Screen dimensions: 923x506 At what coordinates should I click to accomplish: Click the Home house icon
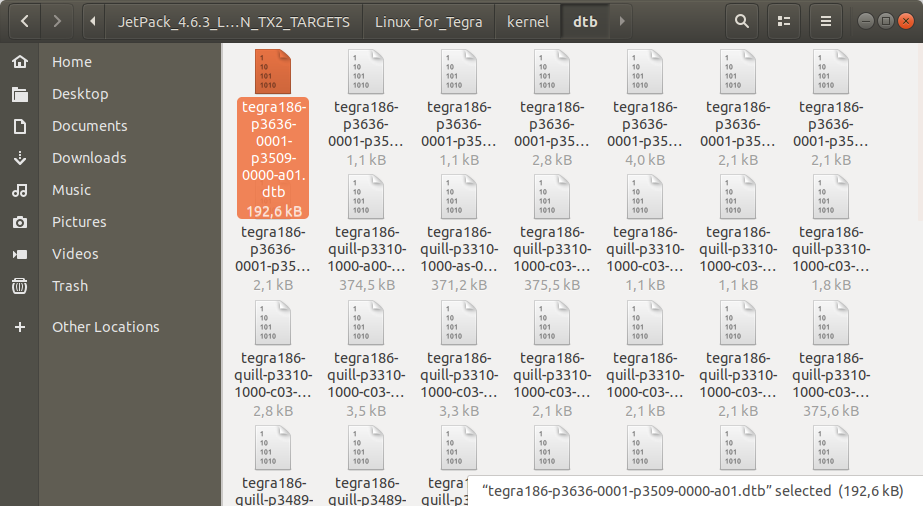pyautogui.click(x=20, y=62)
